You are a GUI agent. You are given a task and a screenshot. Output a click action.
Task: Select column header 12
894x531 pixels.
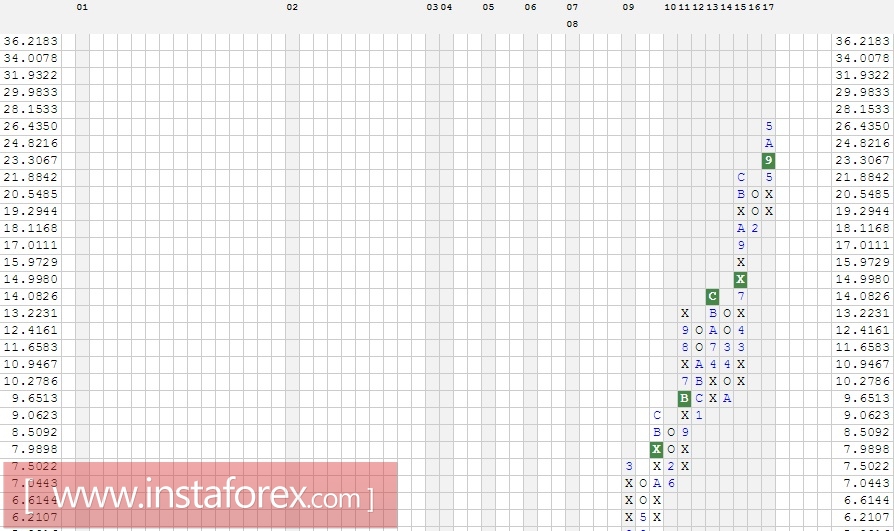coord(698,7)
